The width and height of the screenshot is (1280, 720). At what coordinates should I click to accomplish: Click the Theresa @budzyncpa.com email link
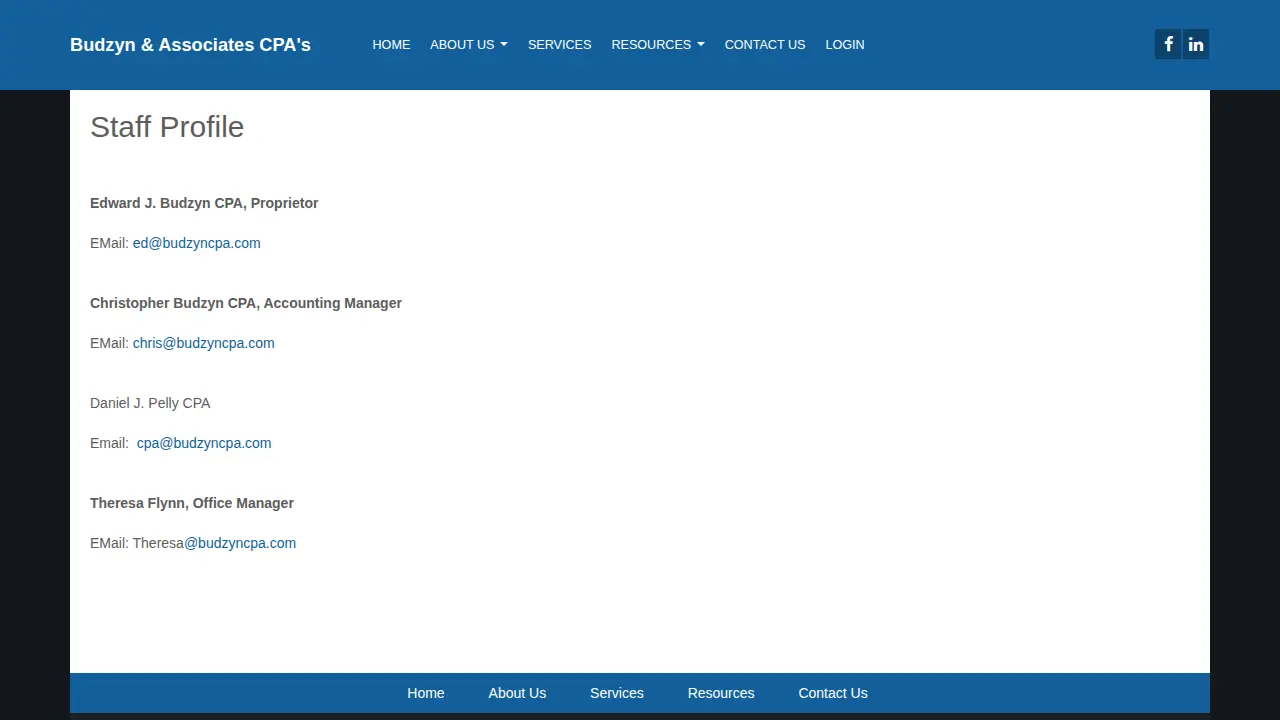coord(240,543)
